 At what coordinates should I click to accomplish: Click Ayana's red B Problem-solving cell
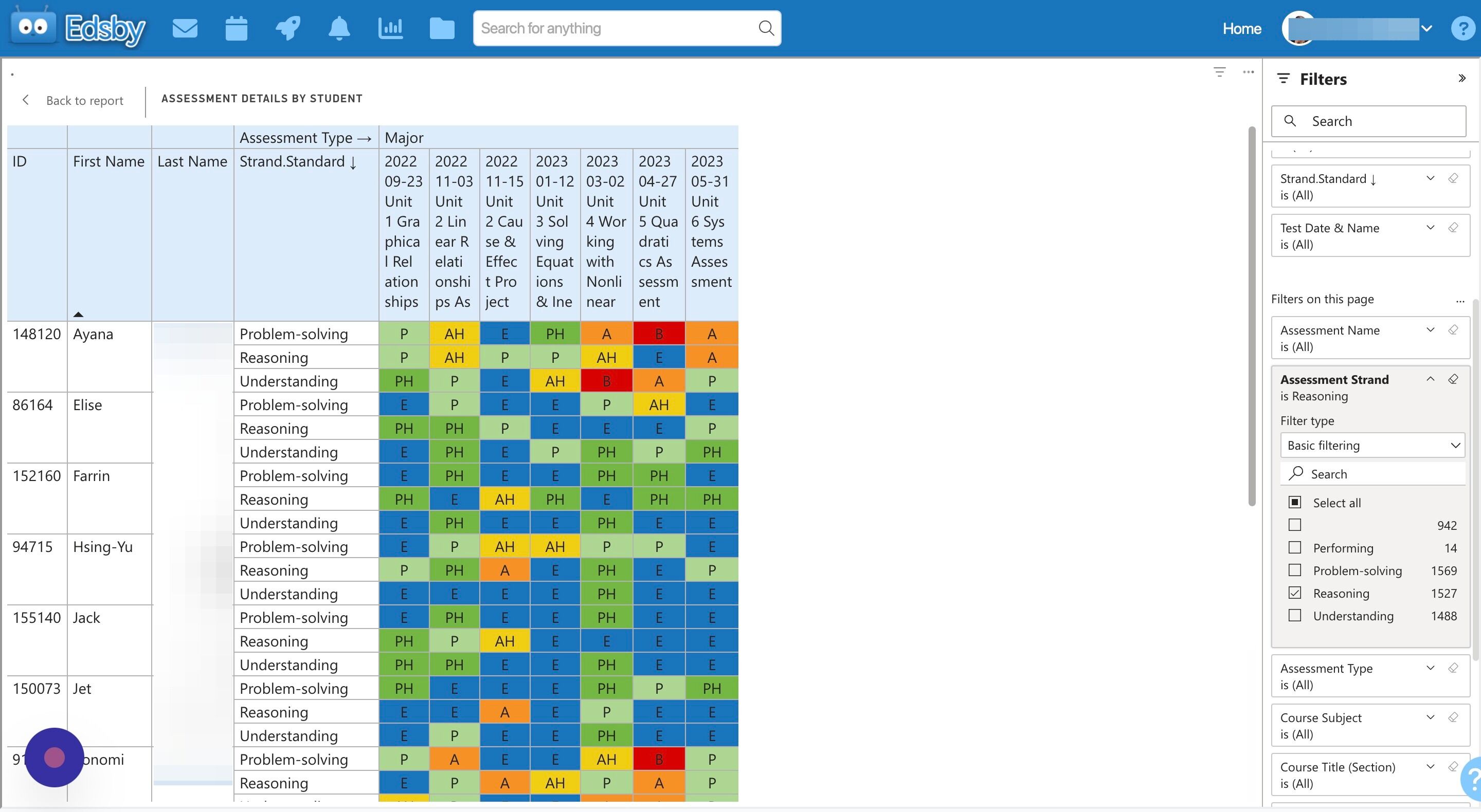click(659, 334)
